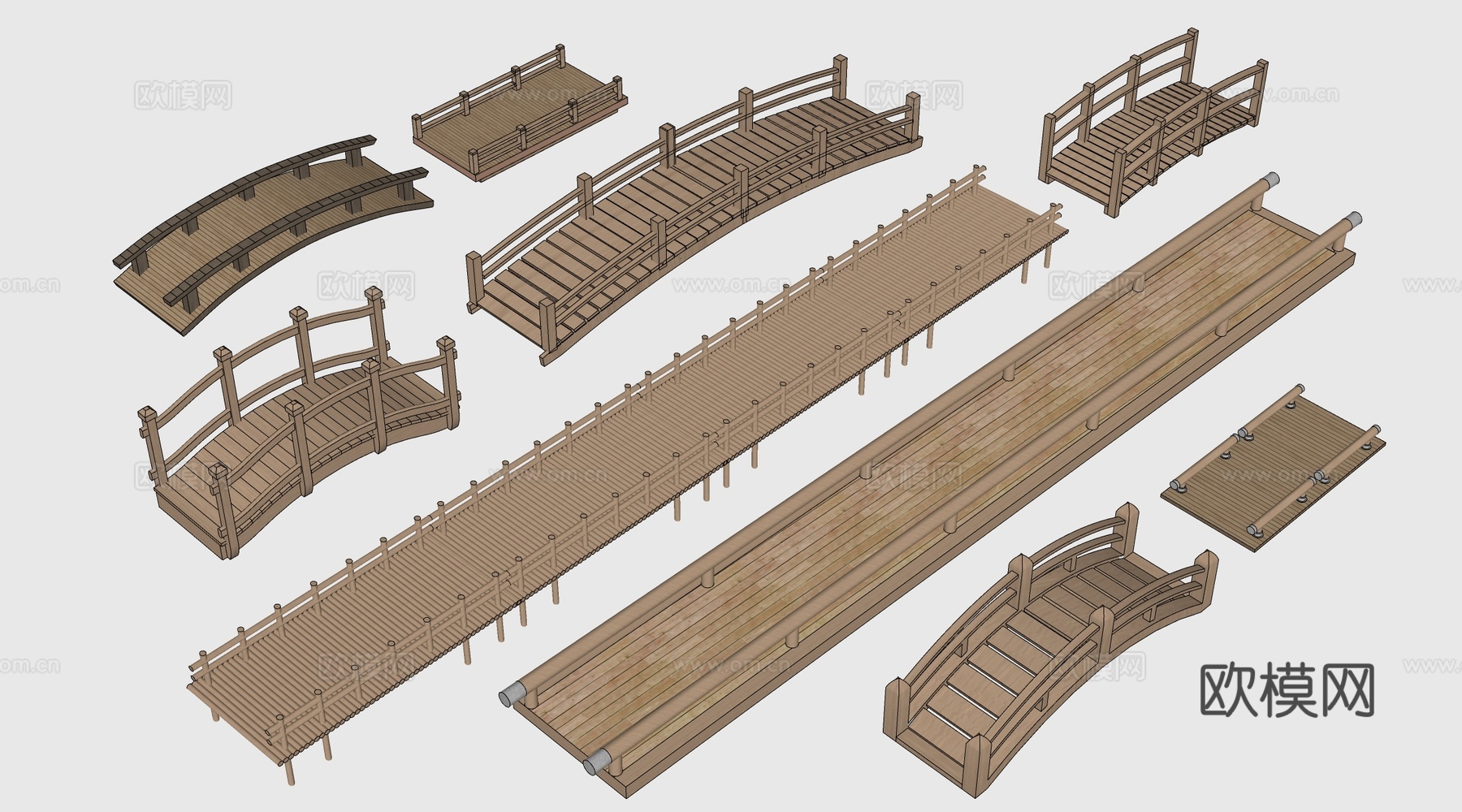Select the arched bridge with capped square posts
1462x812 pixels.
(x=299, y=422)
